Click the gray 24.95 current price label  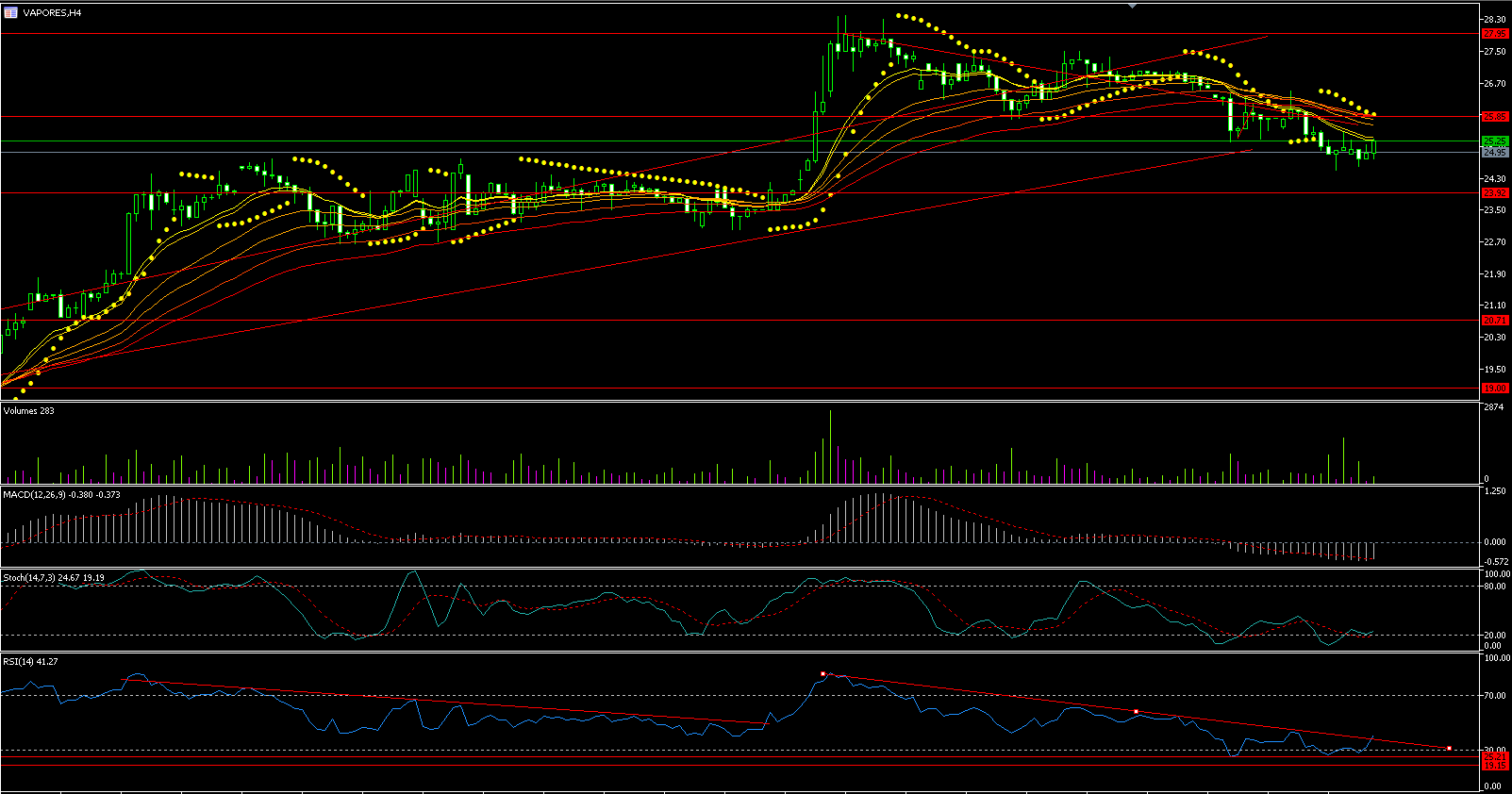1495,152
